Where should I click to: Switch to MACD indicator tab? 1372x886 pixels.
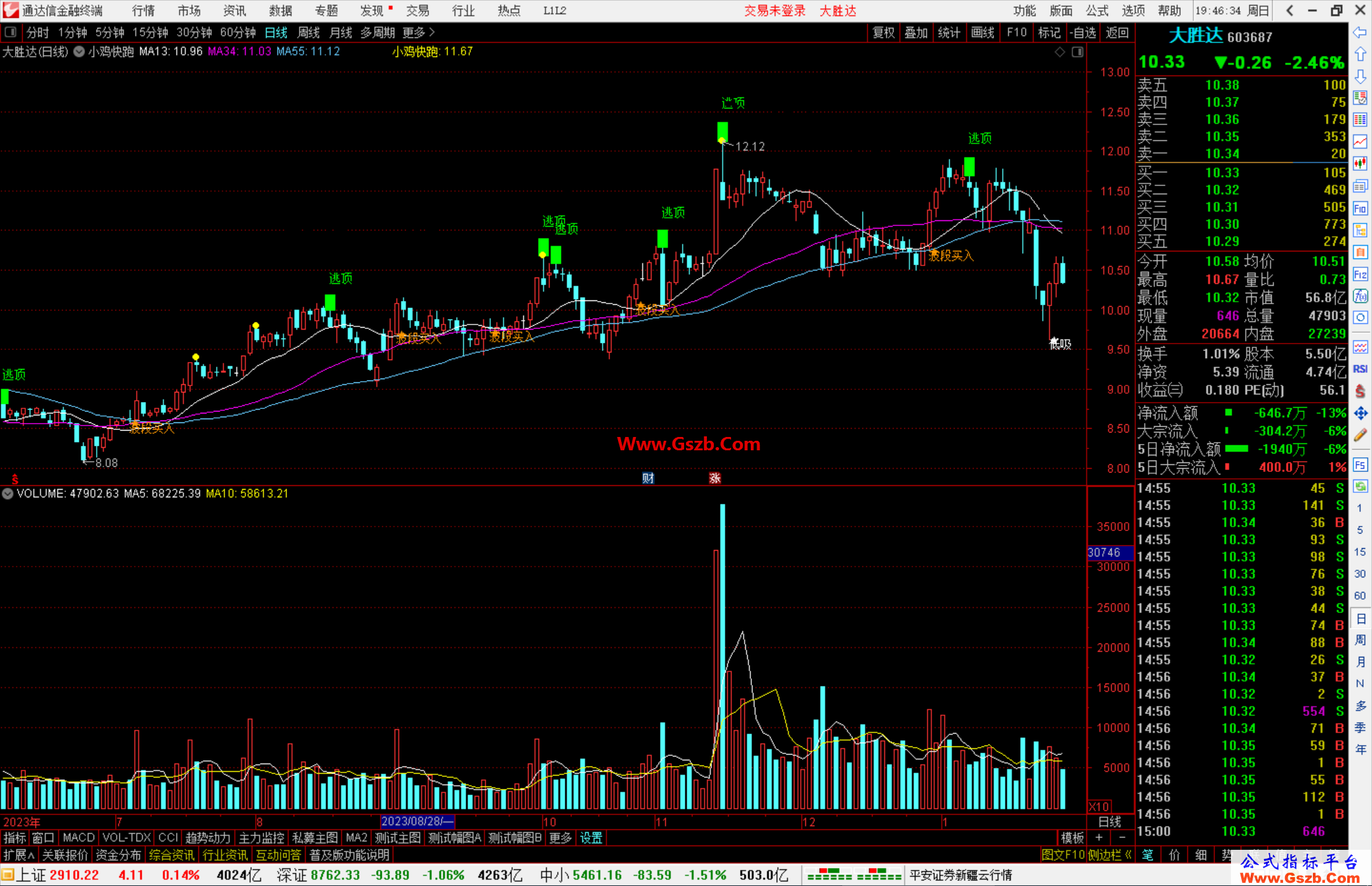click(x=79, y=838)
